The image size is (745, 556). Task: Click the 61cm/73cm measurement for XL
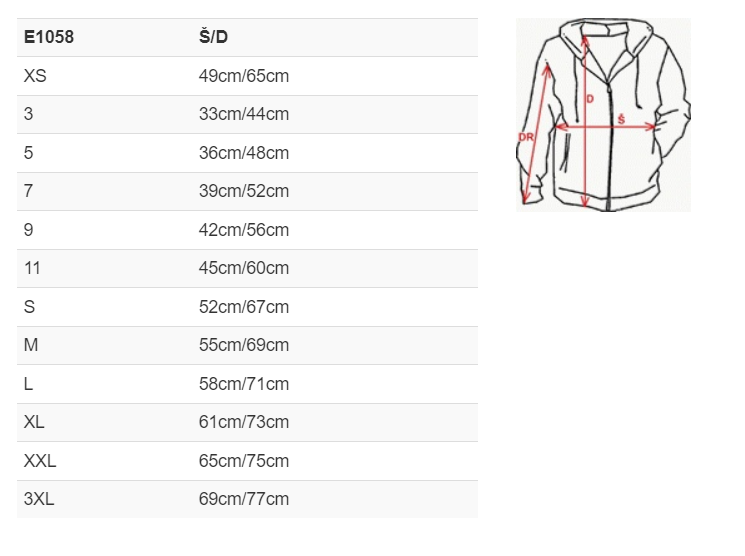244,422
